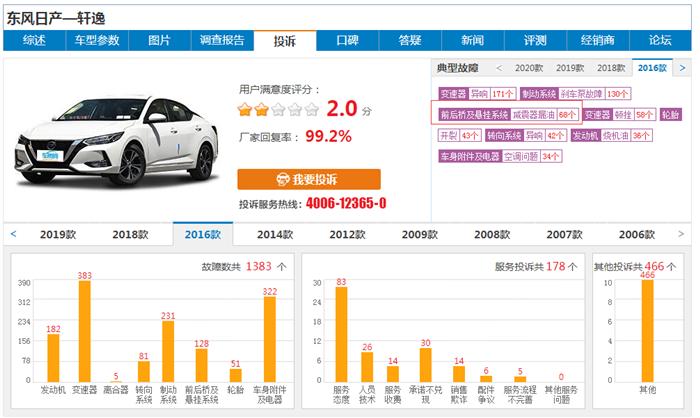Select the 投诉 tab

[x=285, y=41]
